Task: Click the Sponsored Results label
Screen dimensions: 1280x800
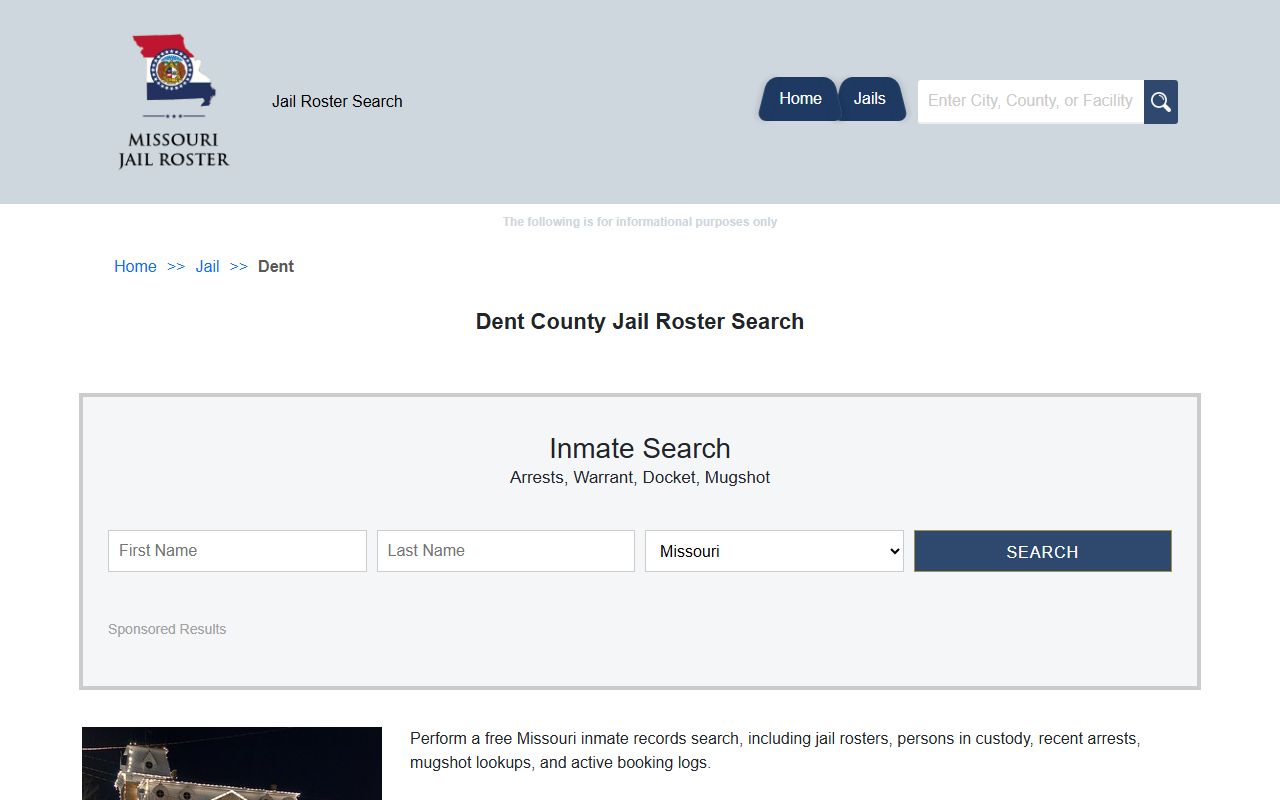Action: coord(167,629)
